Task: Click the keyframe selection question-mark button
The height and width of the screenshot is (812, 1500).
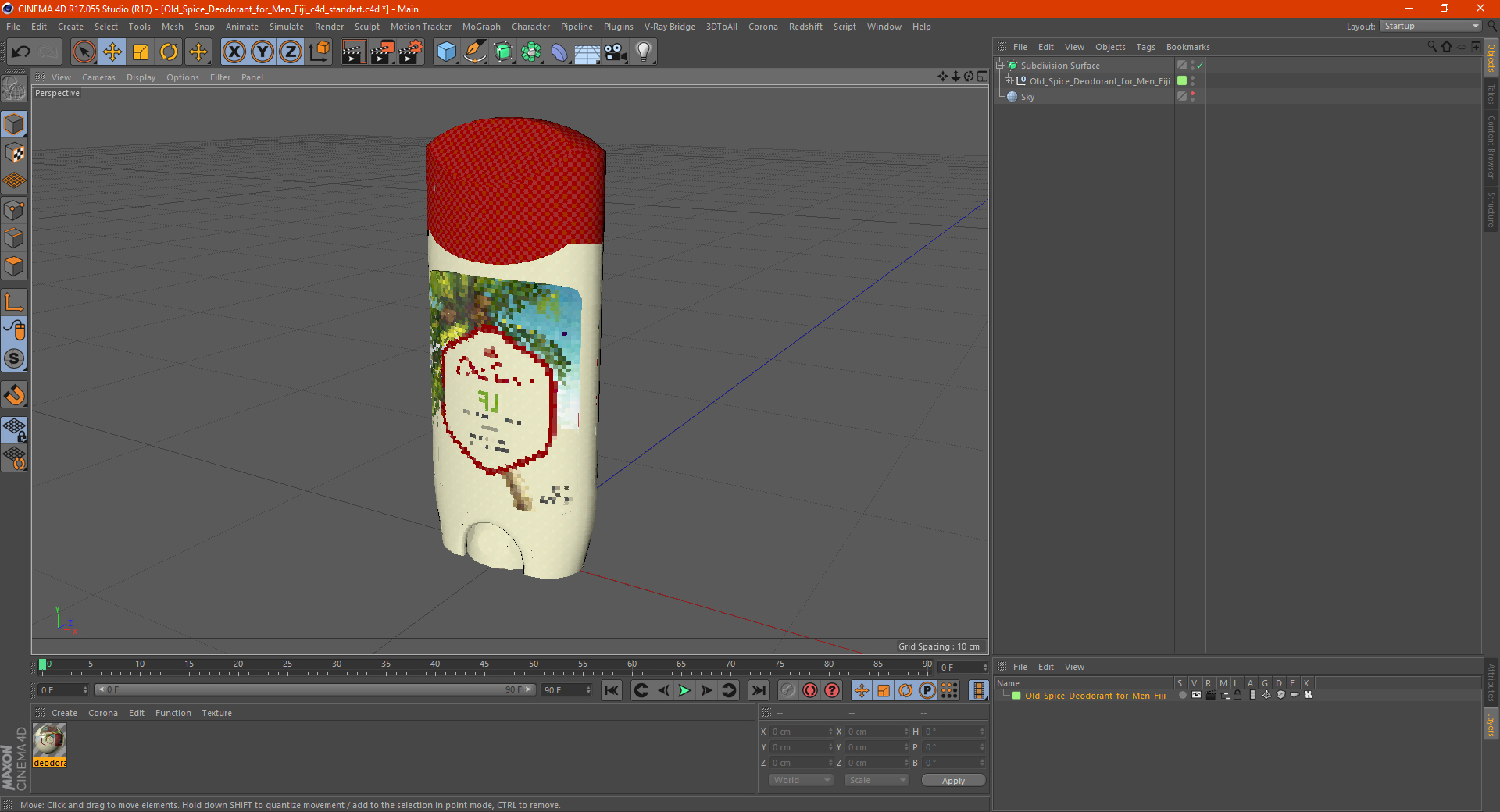Action: 832,690
